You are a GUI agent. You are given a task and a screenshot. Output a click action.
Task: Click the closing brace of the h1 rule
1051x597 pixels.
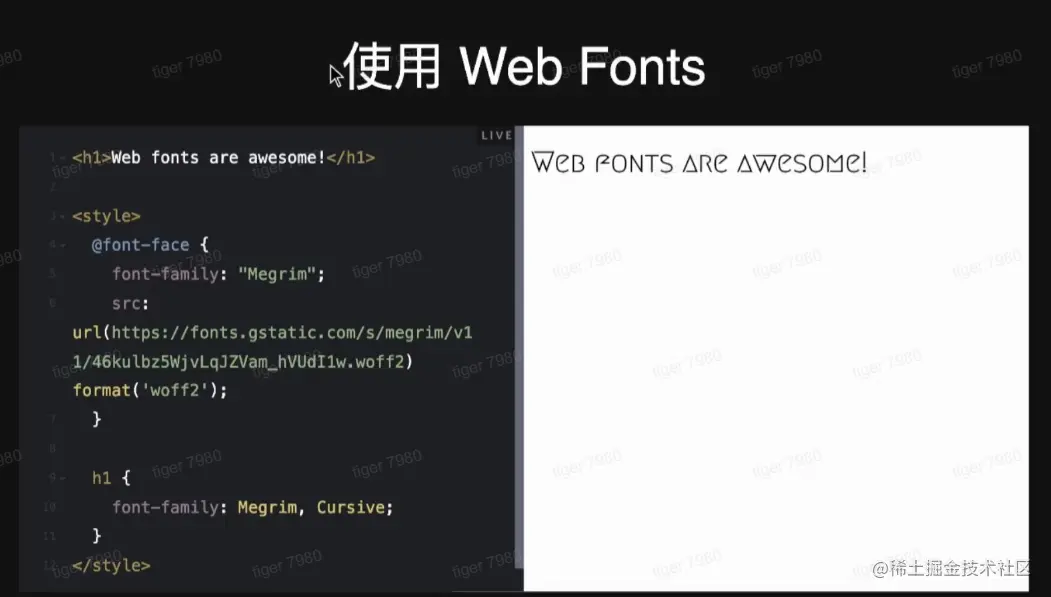[x=97, y=536]
